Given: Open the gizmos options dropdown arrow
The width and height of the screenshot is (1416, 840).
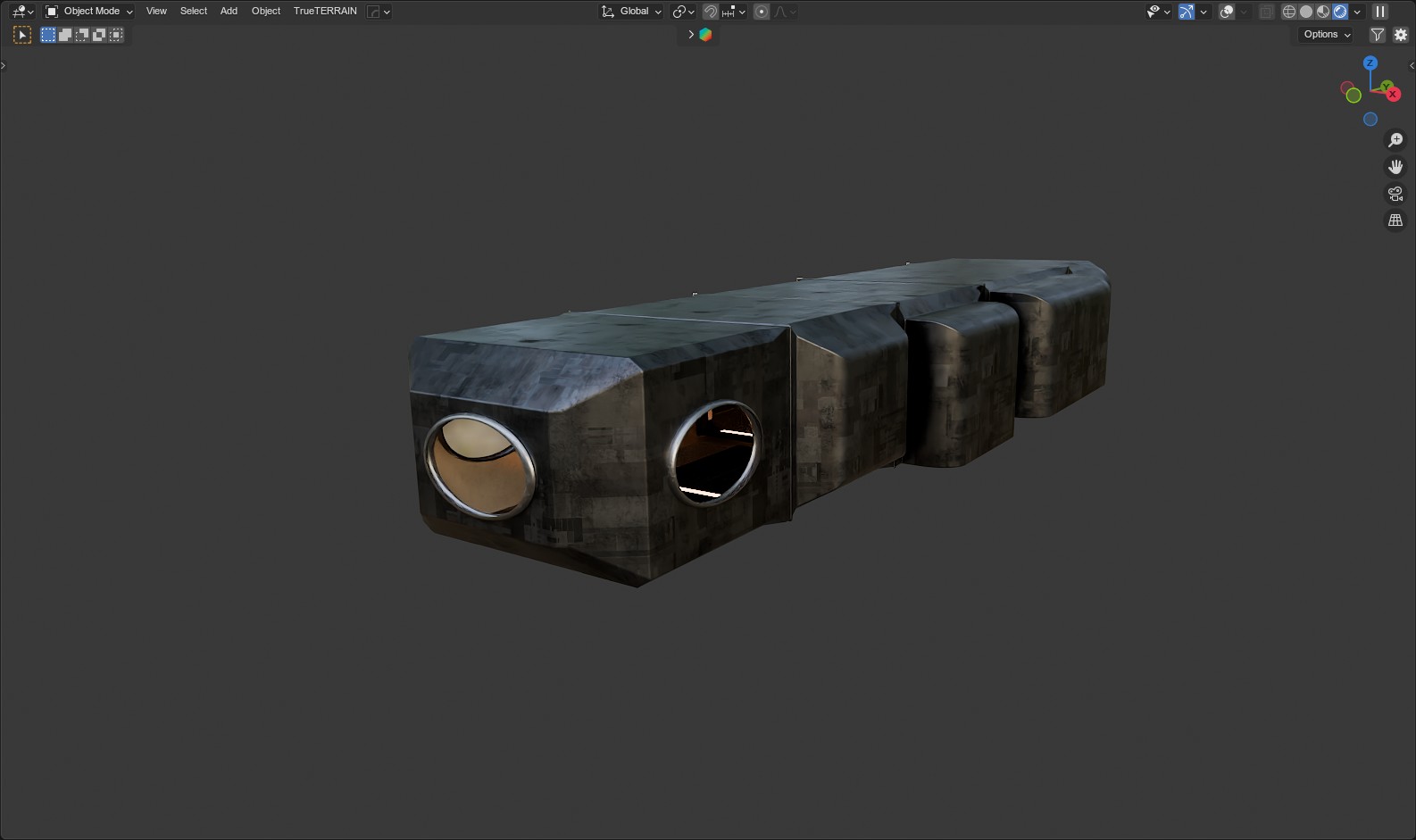Looking at the screenshot, I should (1204, 12).
